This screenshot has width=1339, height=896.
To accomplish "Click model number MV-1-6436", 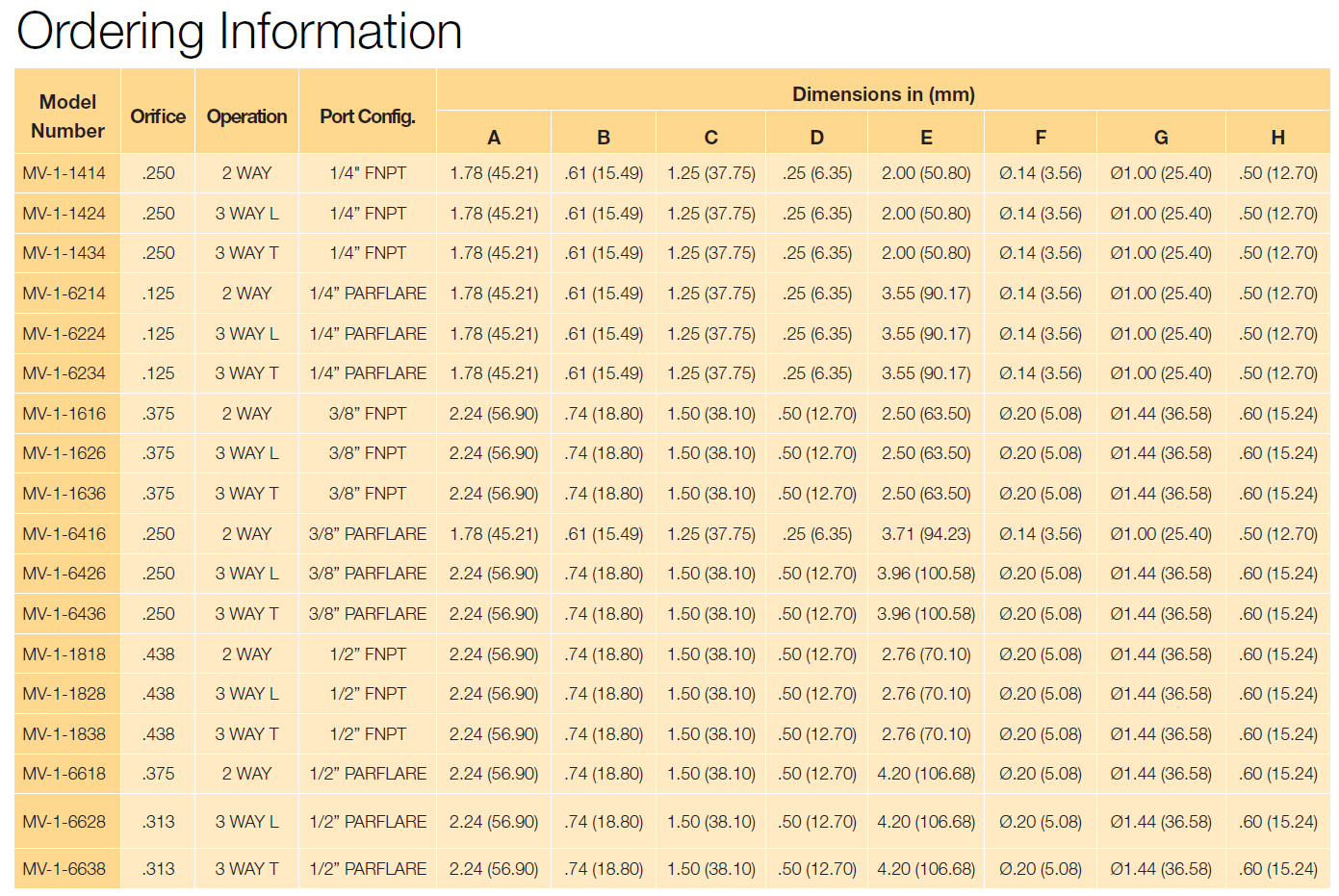I will (x=64, y=614).
